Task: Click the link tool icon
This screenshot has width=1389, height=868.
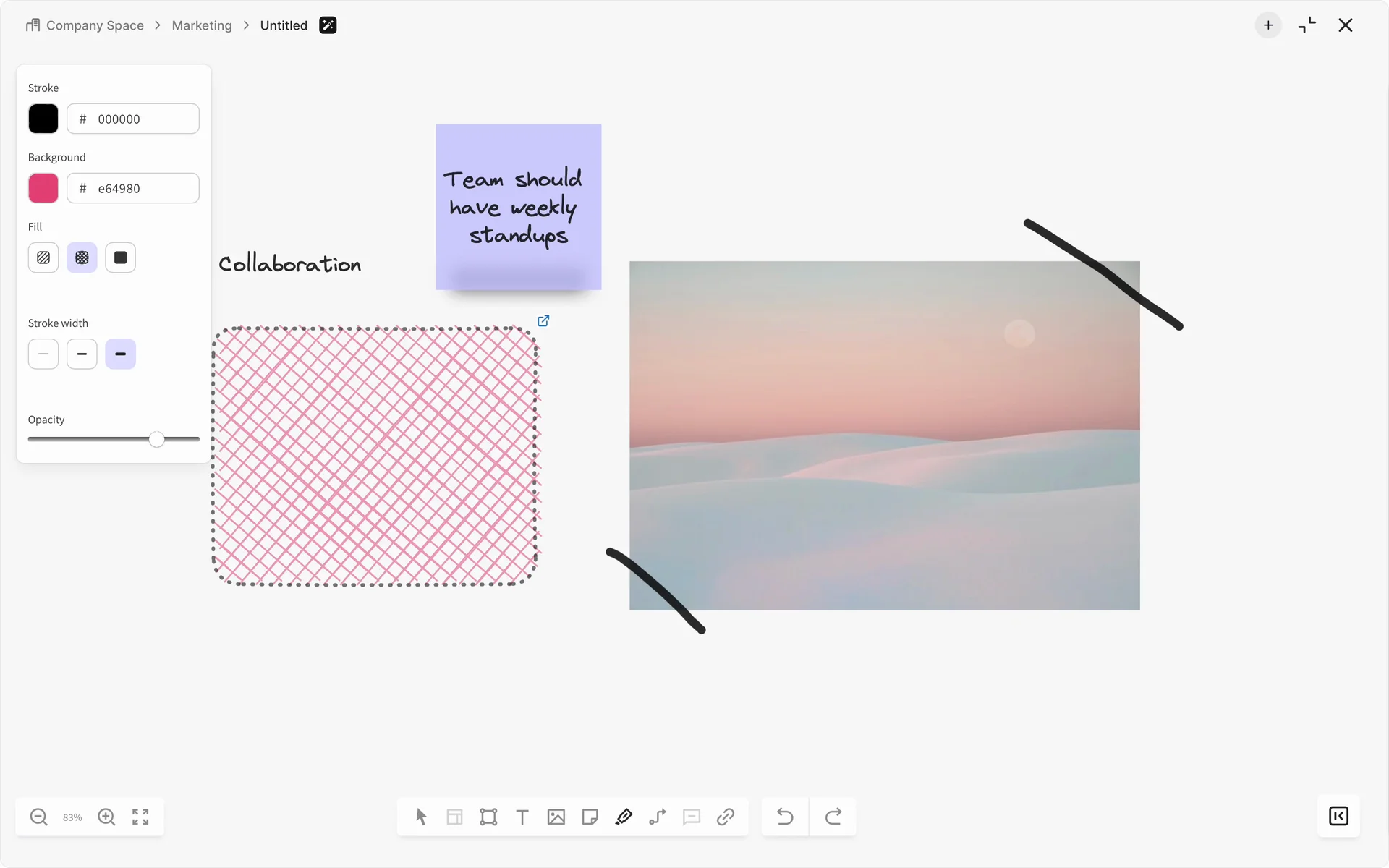Action: pyautogui.click(x=726, y=817)
